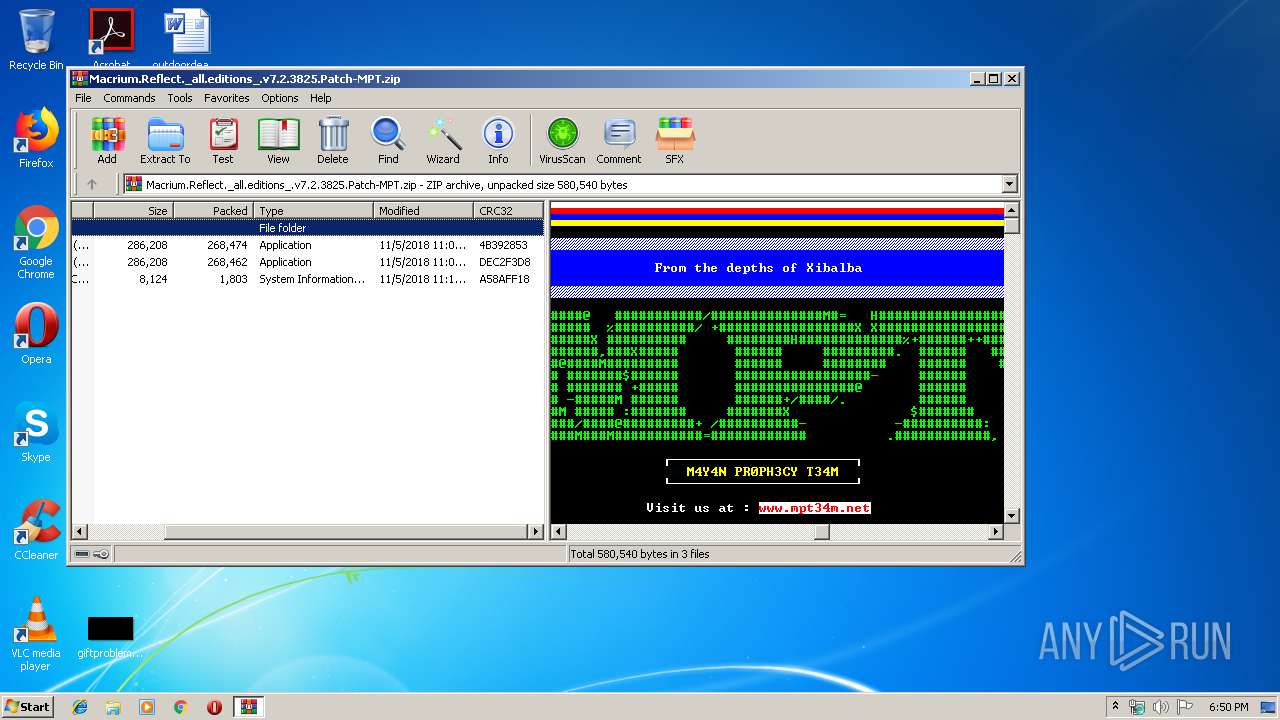Click the key password status icon
Screen dimensions: 1280x720
[101, 554]
